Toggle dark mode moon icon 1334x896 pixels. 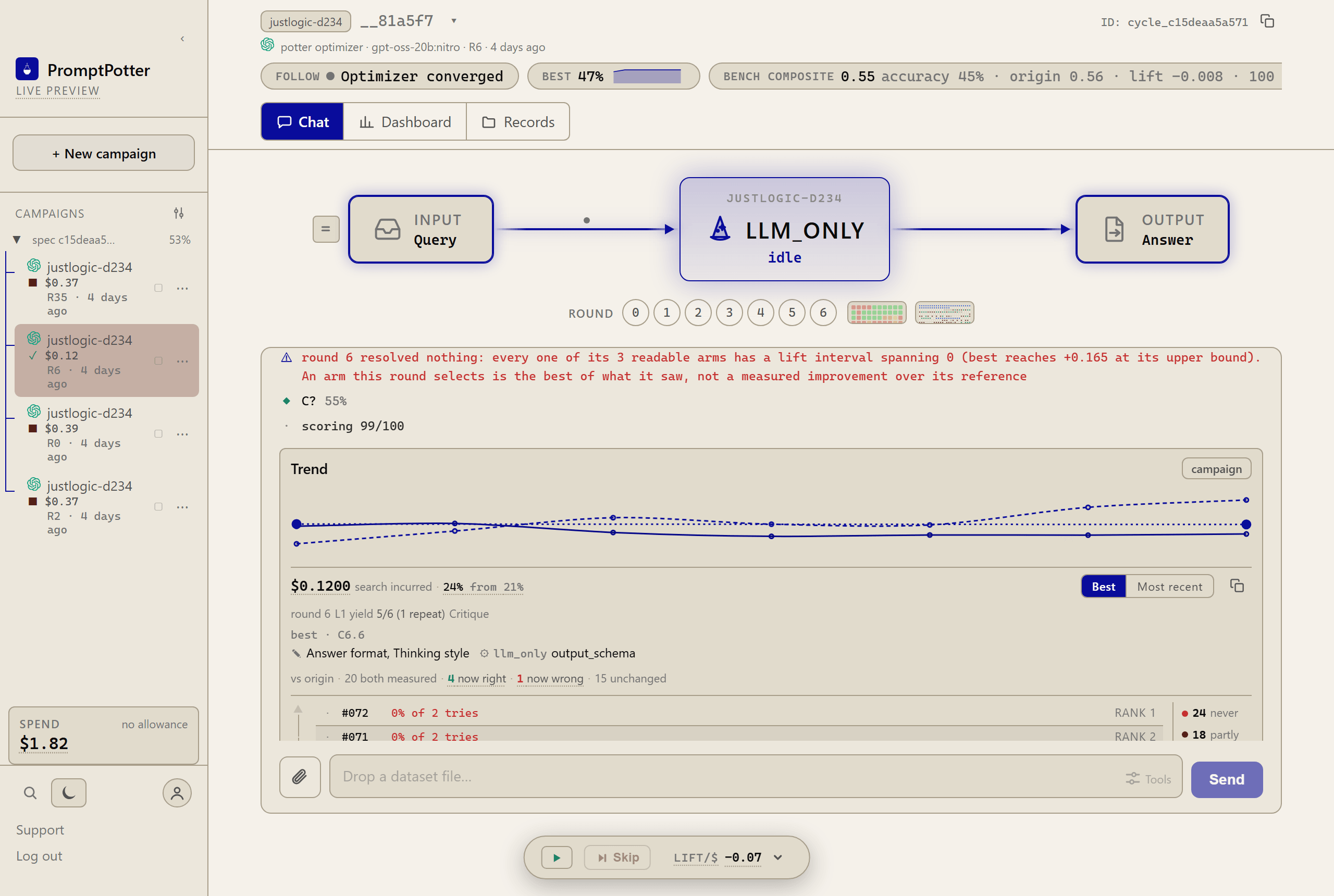coord(69,792)
